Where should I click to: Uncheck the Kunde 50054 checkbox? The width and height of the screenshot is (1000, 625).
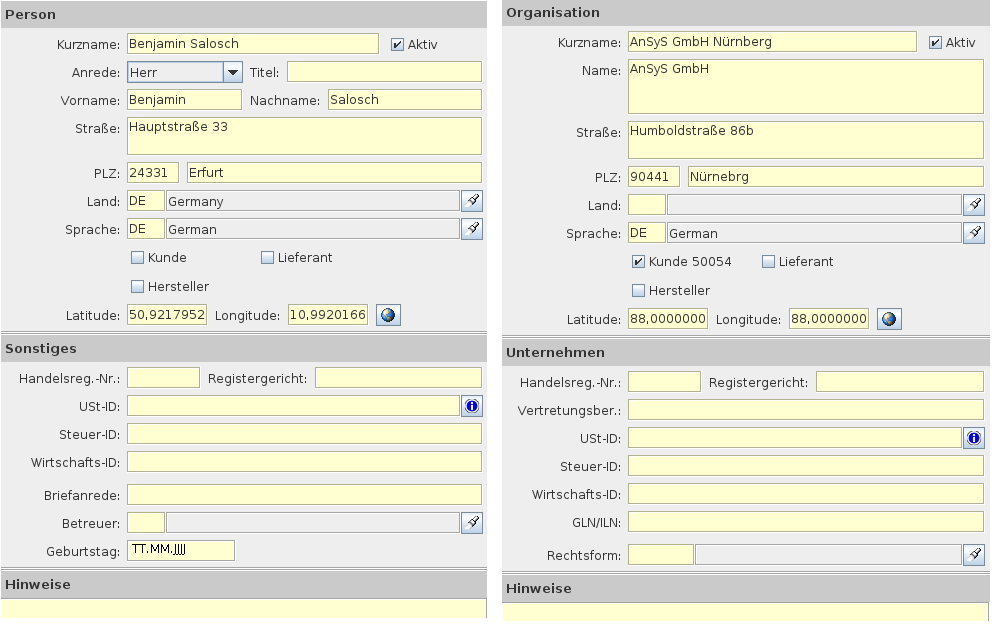pos(638,262)
